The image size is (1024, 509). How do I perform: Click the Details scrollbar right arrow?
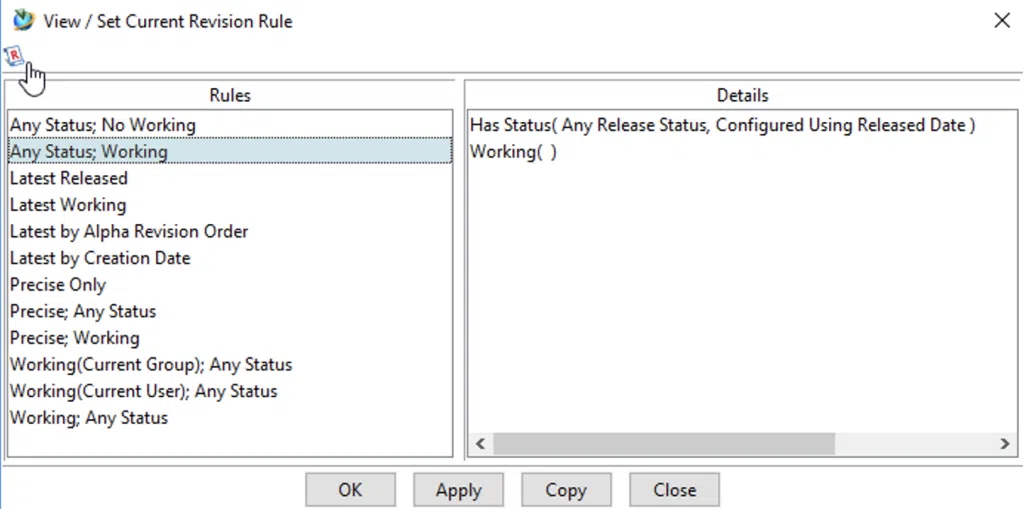[x=1004, y=444]
